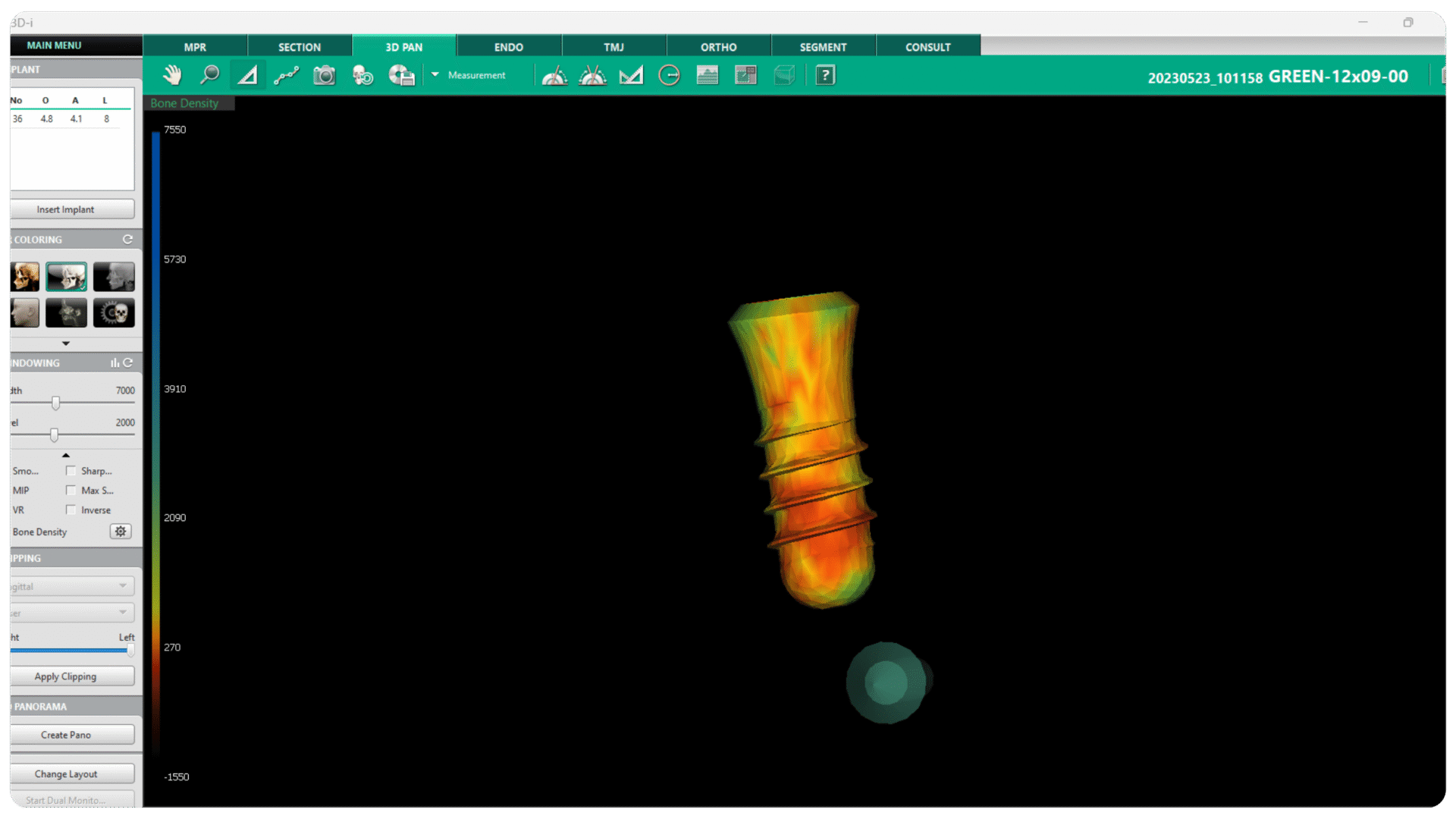The height and width of the screenshot is (819, 1456).
Task: Select the Pan hand tool
Action: point(172,75)
